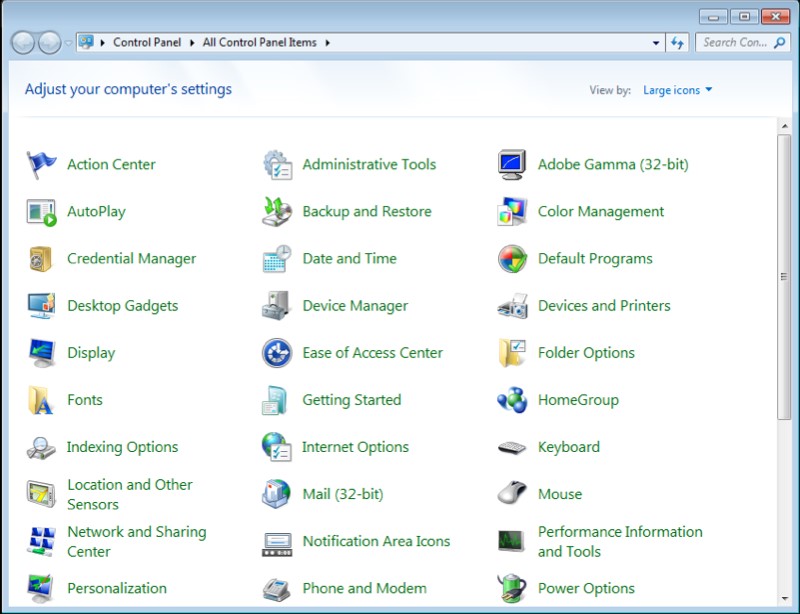800x614 pixels.
Task: Open the Fonts folder icon
Action: pyautogui.click(x=41, y=400)
